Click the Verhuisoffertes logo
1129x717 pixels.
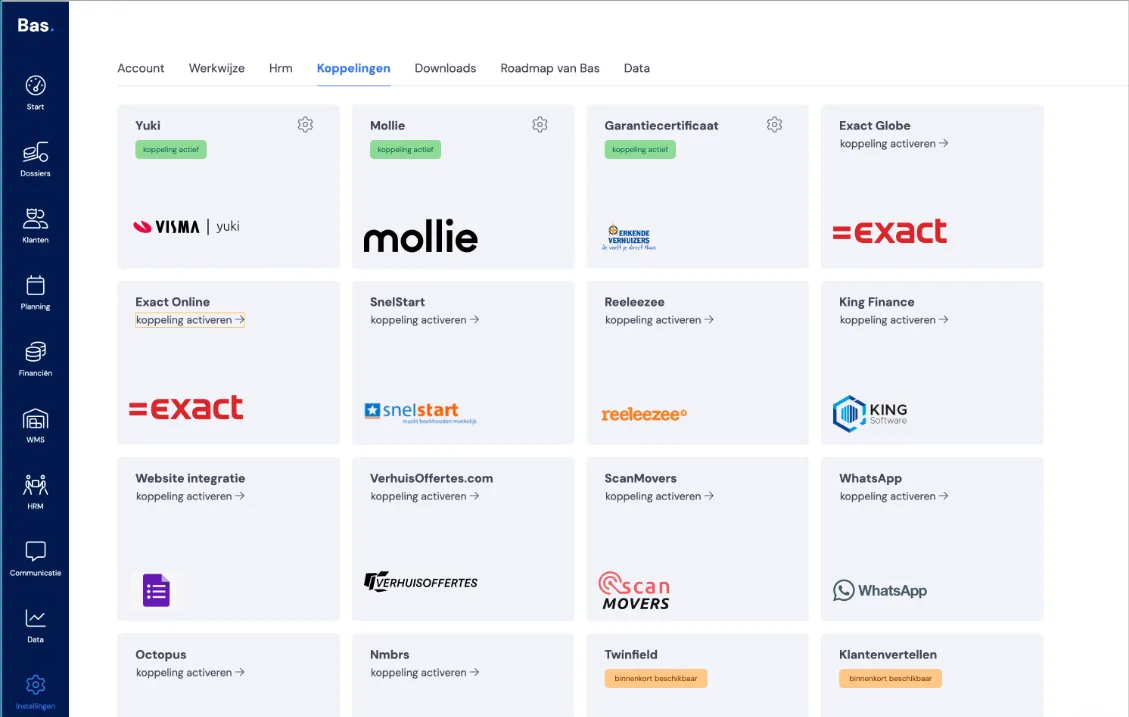click(x=420, y=582)
